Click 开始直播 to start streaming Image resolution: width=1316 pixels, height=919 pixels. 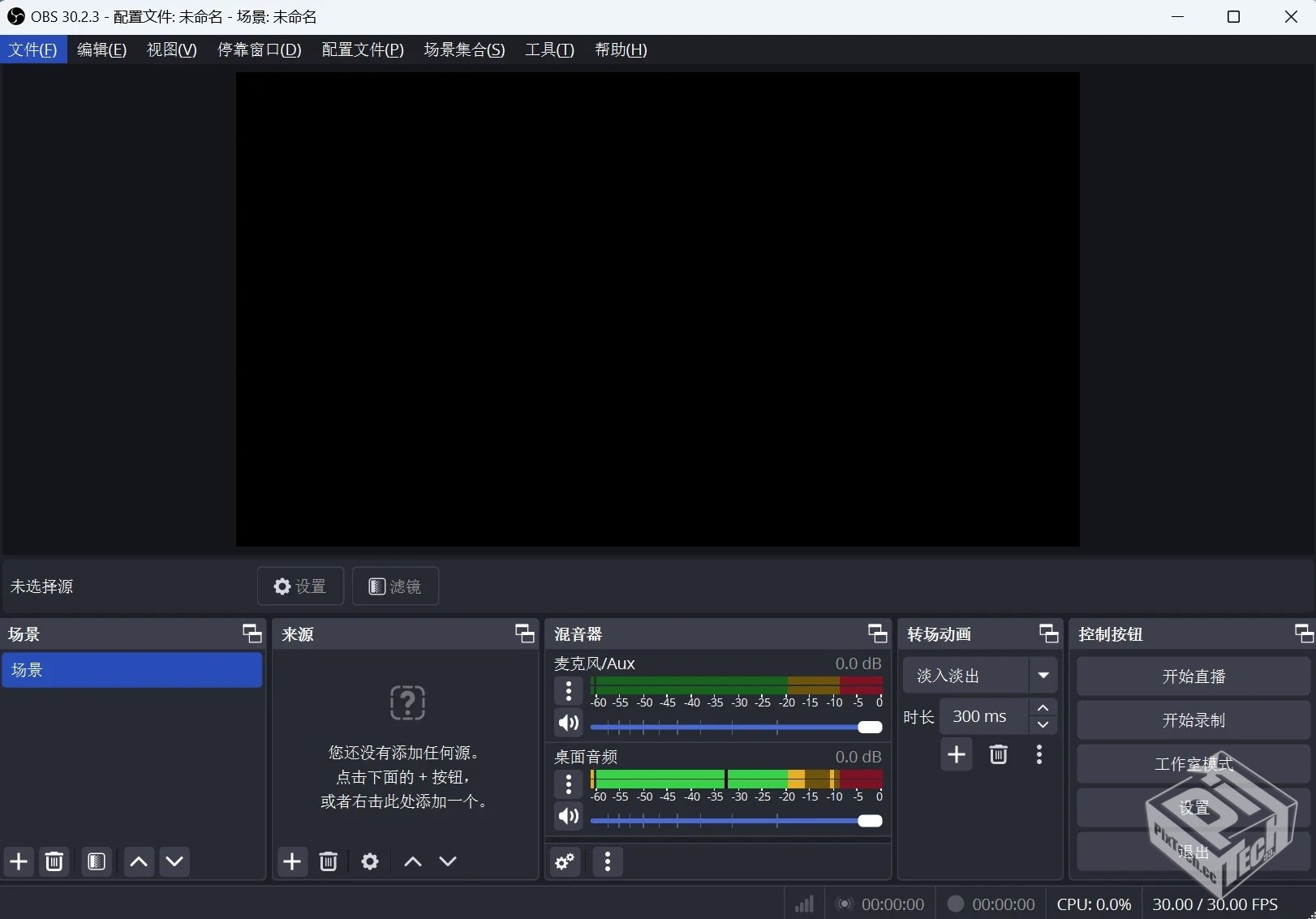point(1192,676)
